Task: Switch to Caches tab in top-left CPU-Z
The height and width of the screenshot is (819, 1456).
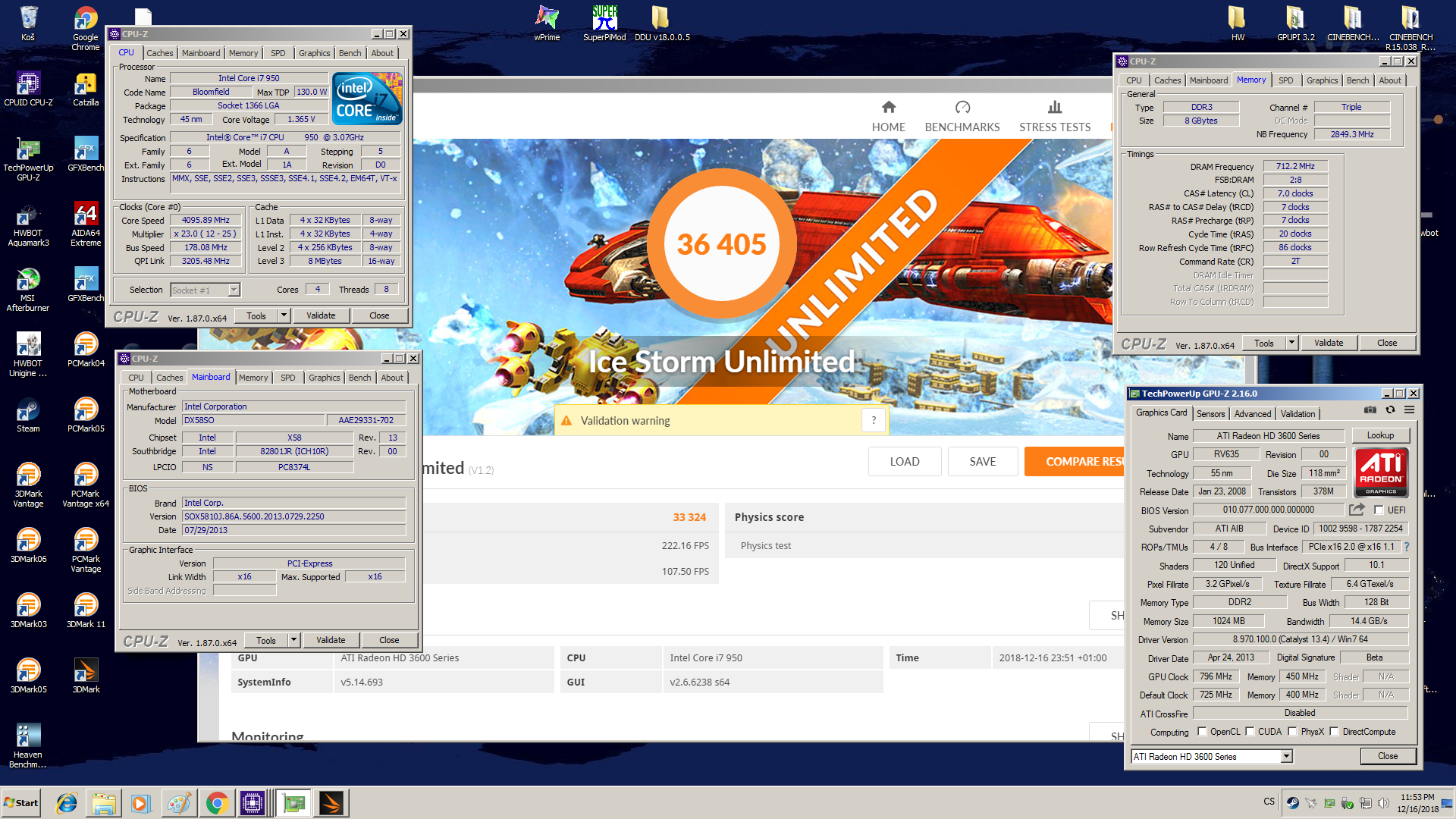Action: 159,53
